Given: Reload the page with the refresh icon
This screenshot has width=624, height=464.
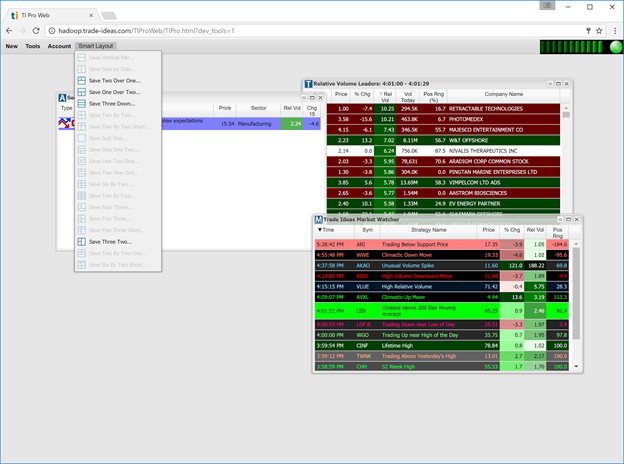Looking at the screenshot, I should (36, 31).
